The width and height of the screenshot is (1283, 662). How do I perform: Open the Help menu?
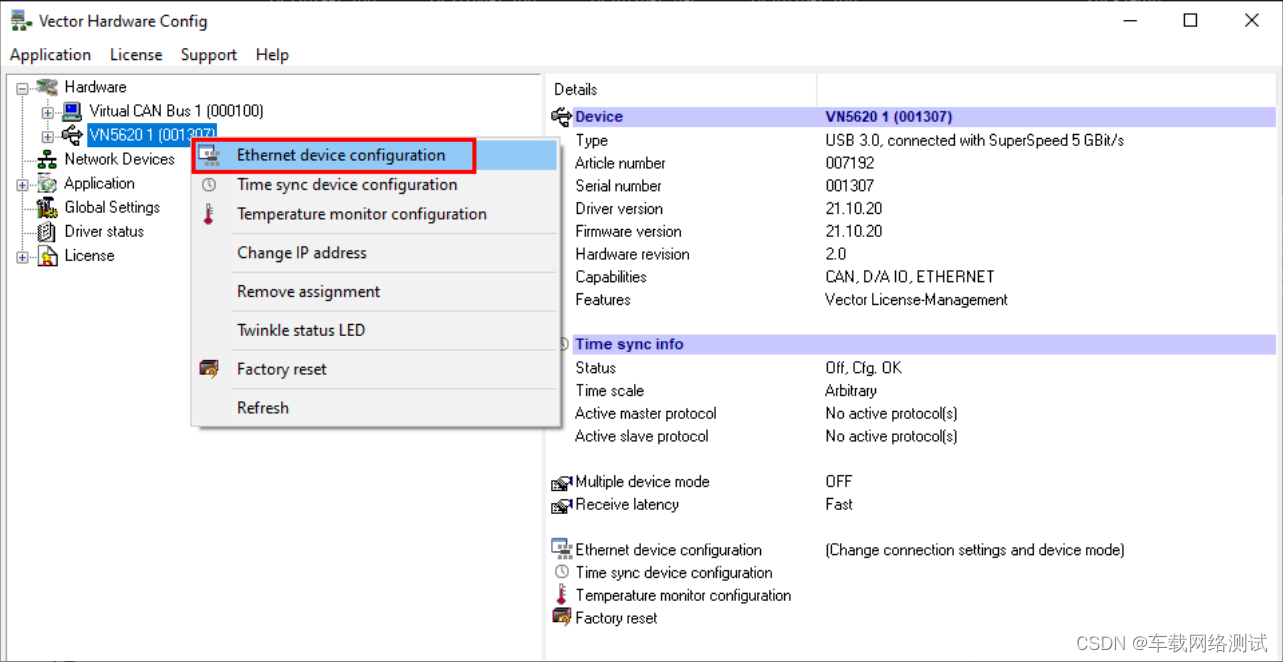272,55
